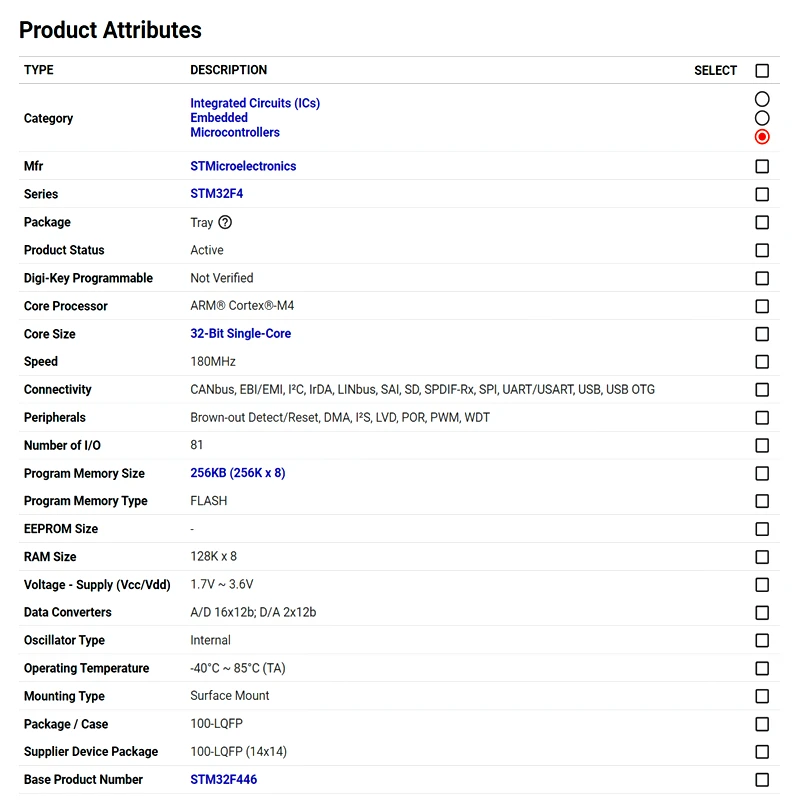
Task: Check the Mfr STMicroelectronics checkbox
Action: (762, 167)
